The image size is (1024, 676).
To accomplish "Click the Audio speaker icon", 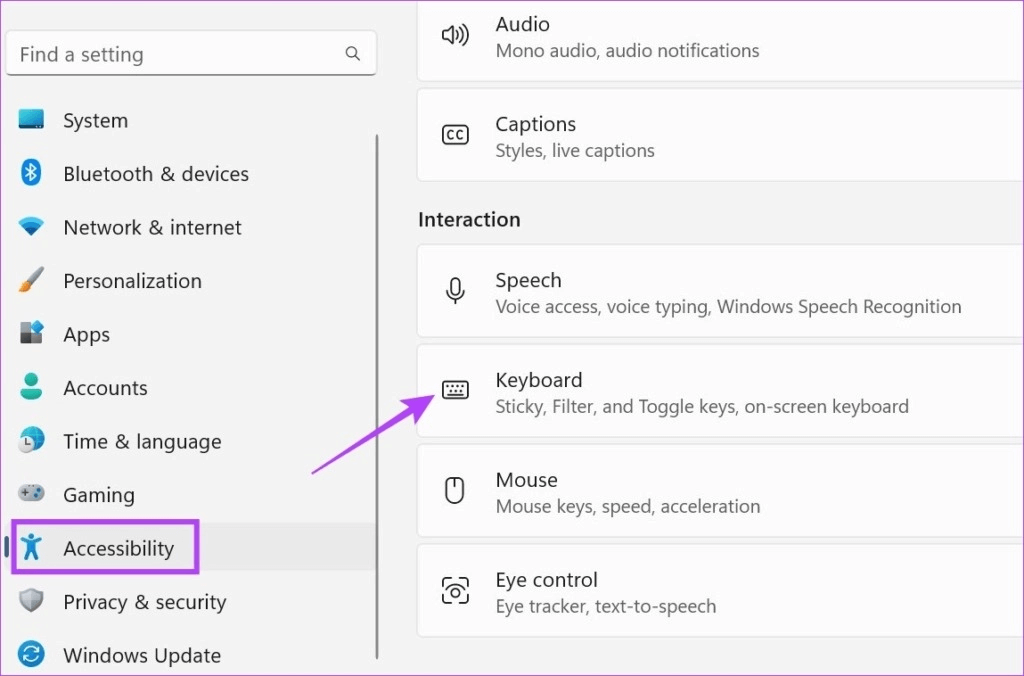I will tap(455, 34).
